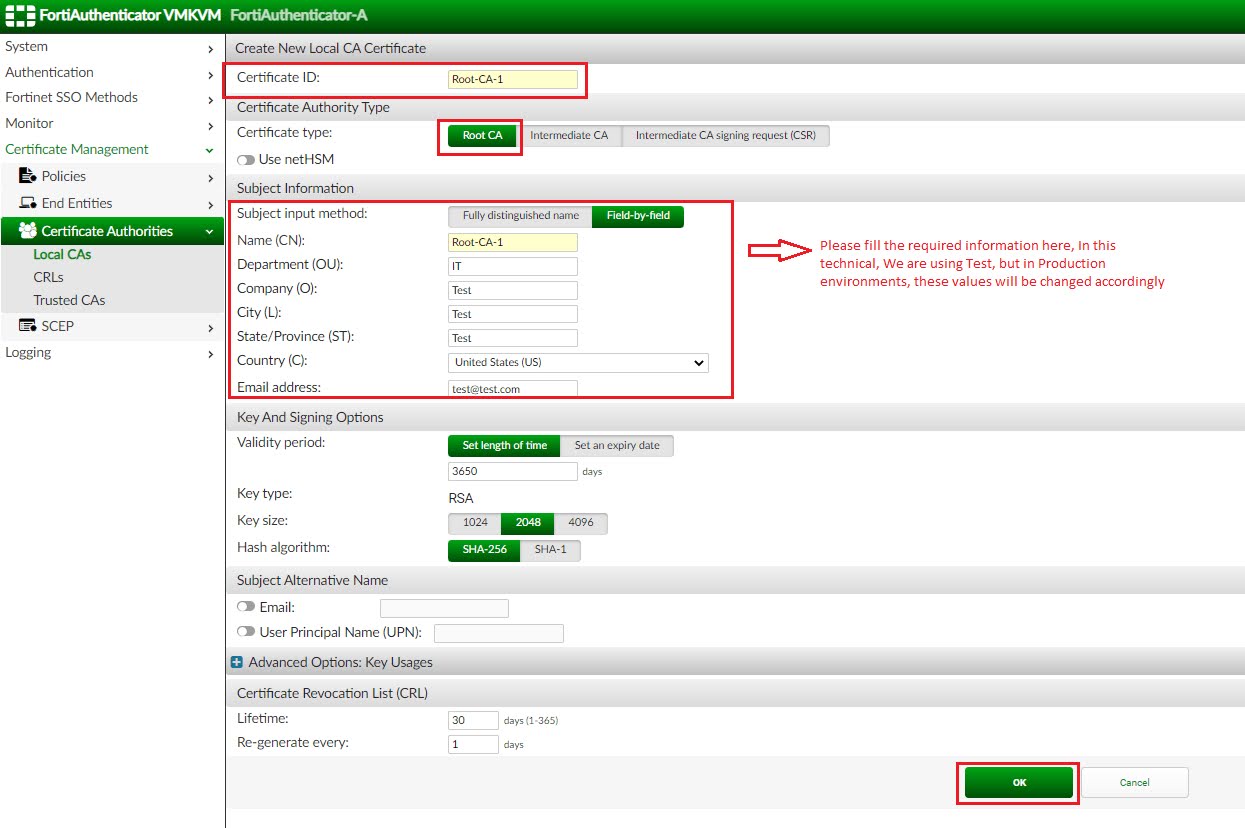Select Intermediate CA signing request (CSR)
Screen dimensions: 1245x828
pyautogui.click(x=726, y=136)
